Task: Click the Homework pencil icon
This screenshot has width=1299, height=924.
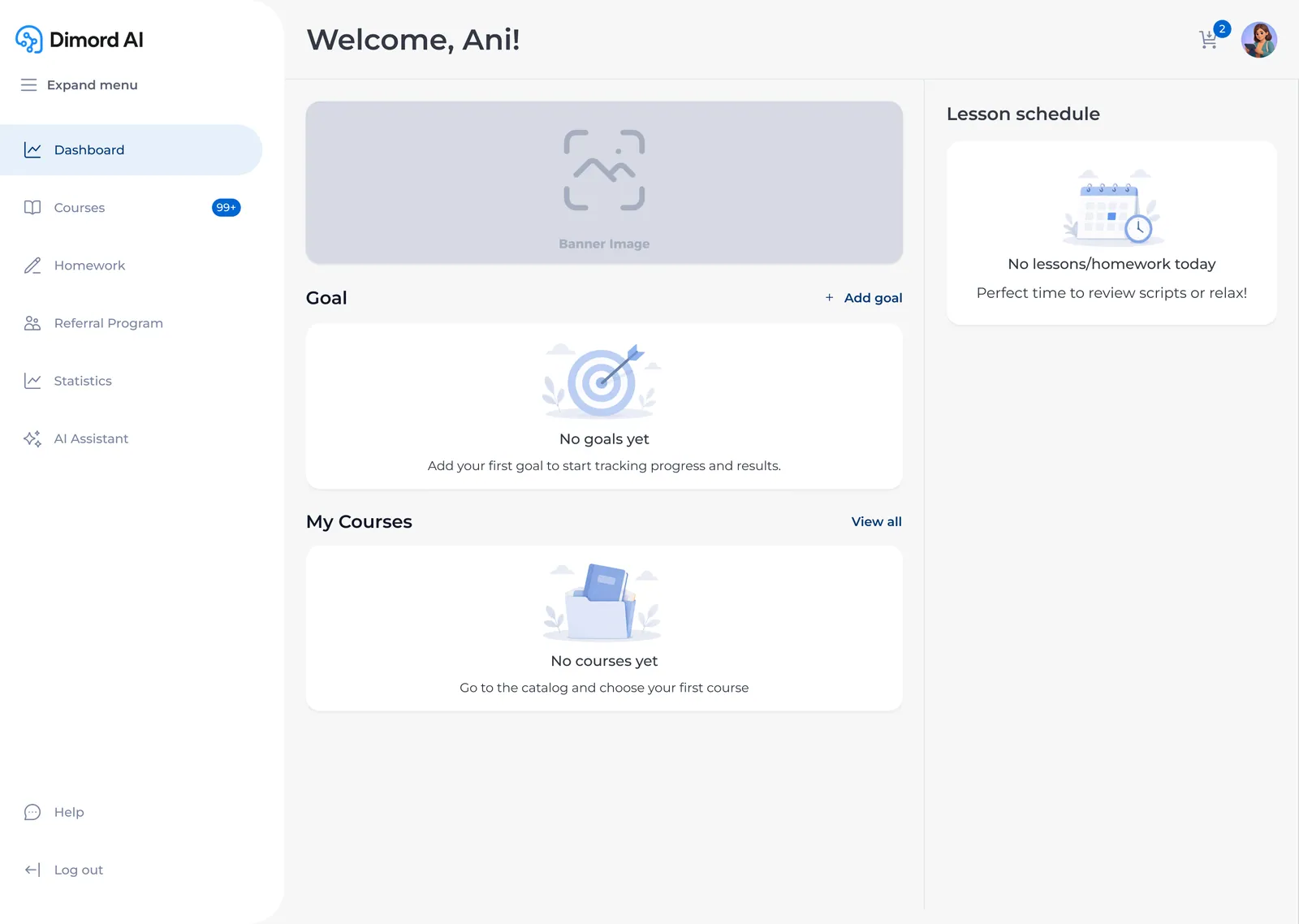Action: click(32, 266)
